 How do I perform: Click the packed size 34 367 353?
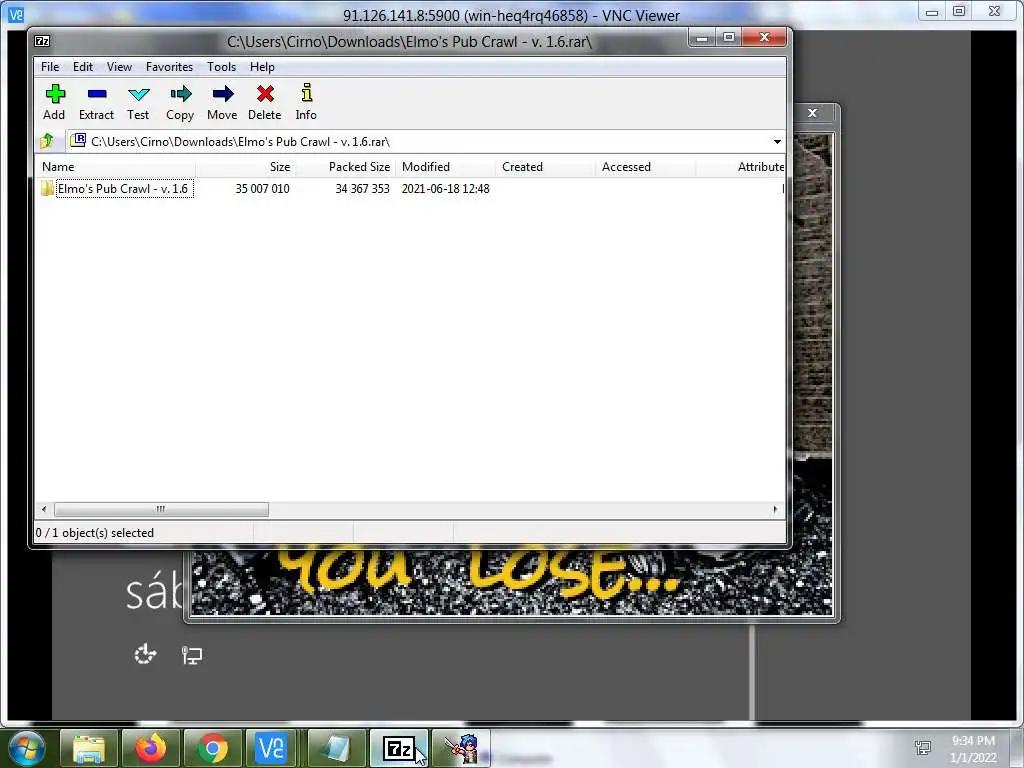coord(362,189)
